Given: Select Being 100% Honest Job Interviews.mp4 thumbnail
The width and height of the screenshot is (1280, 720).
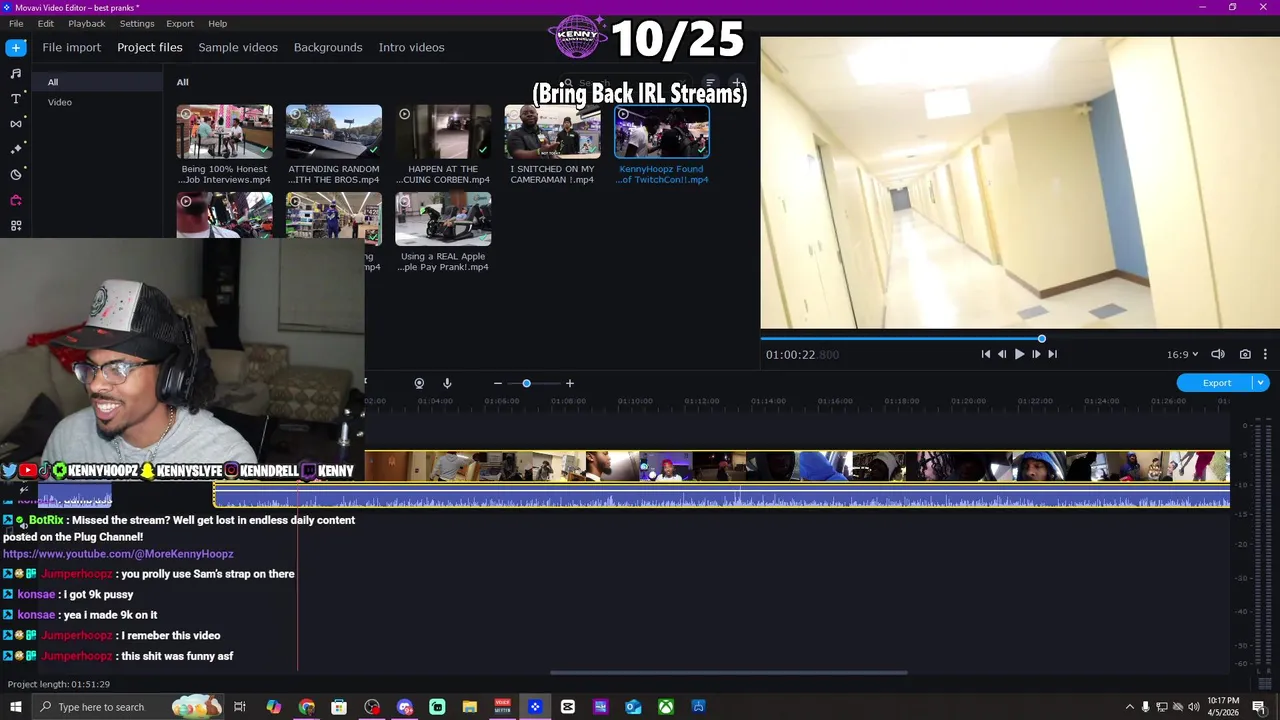Looking at the screenshot, I should click(x=225, y=132).
